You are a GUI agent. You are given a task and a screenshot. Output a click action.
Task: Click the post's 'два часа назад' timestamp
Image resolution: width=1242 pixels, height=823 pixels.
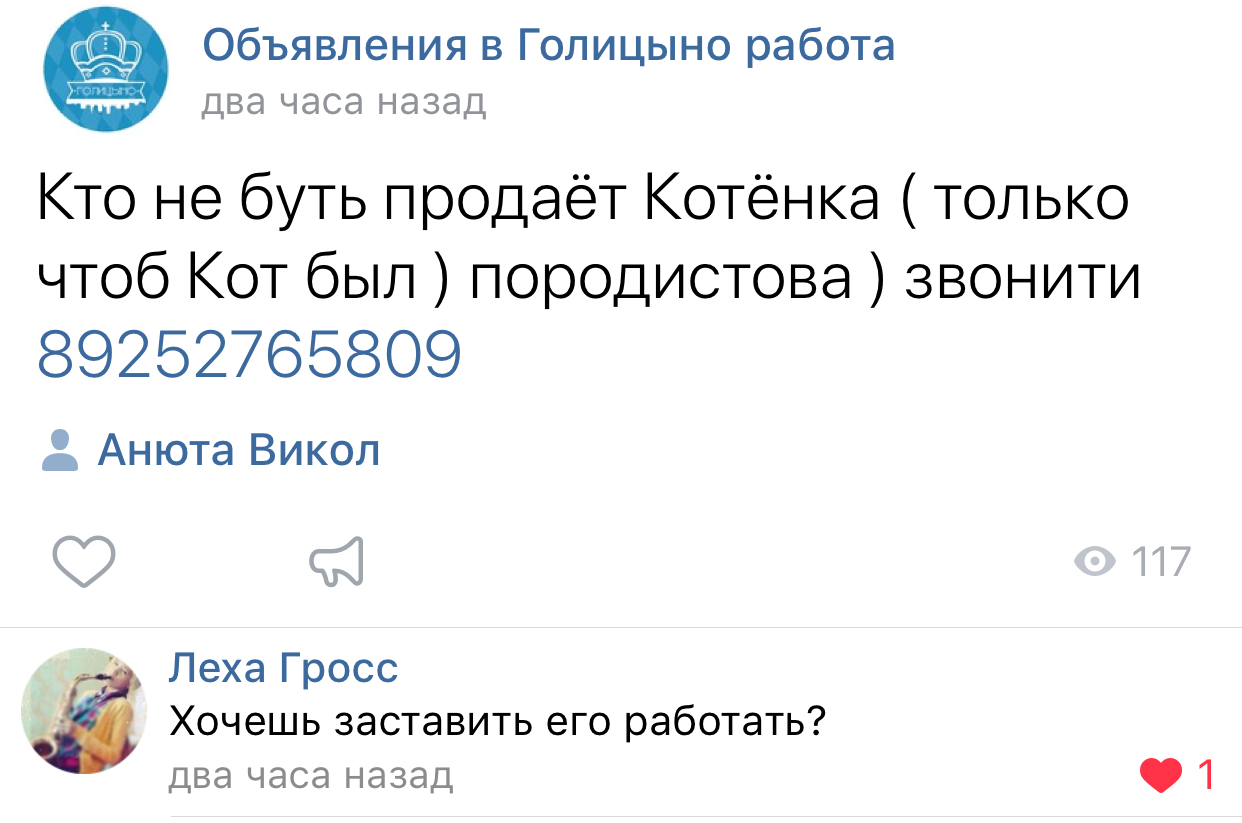tap(344, 101)
